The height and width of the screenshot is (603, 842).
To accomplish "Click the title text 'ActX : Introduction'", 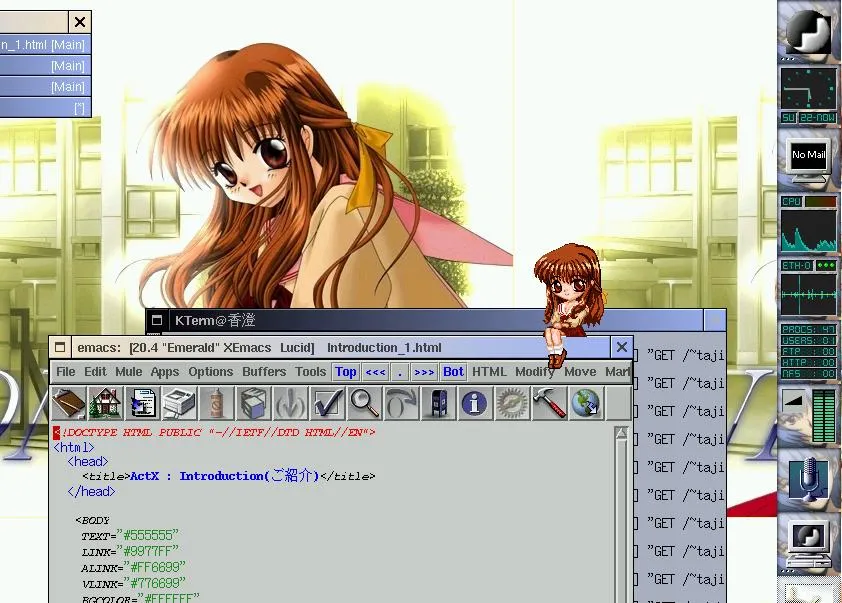I will [197, 476].
